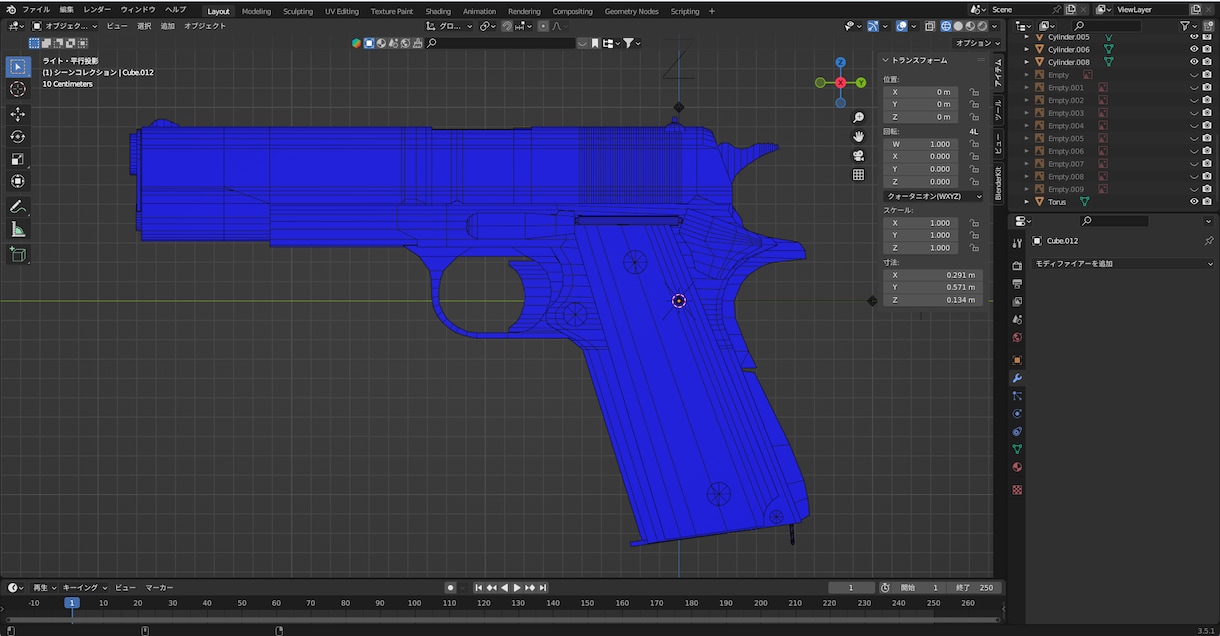Open the add modifier dropdown
Image resolution: width=1220 pixels, height=636 pixels.
click(1124, 264)
